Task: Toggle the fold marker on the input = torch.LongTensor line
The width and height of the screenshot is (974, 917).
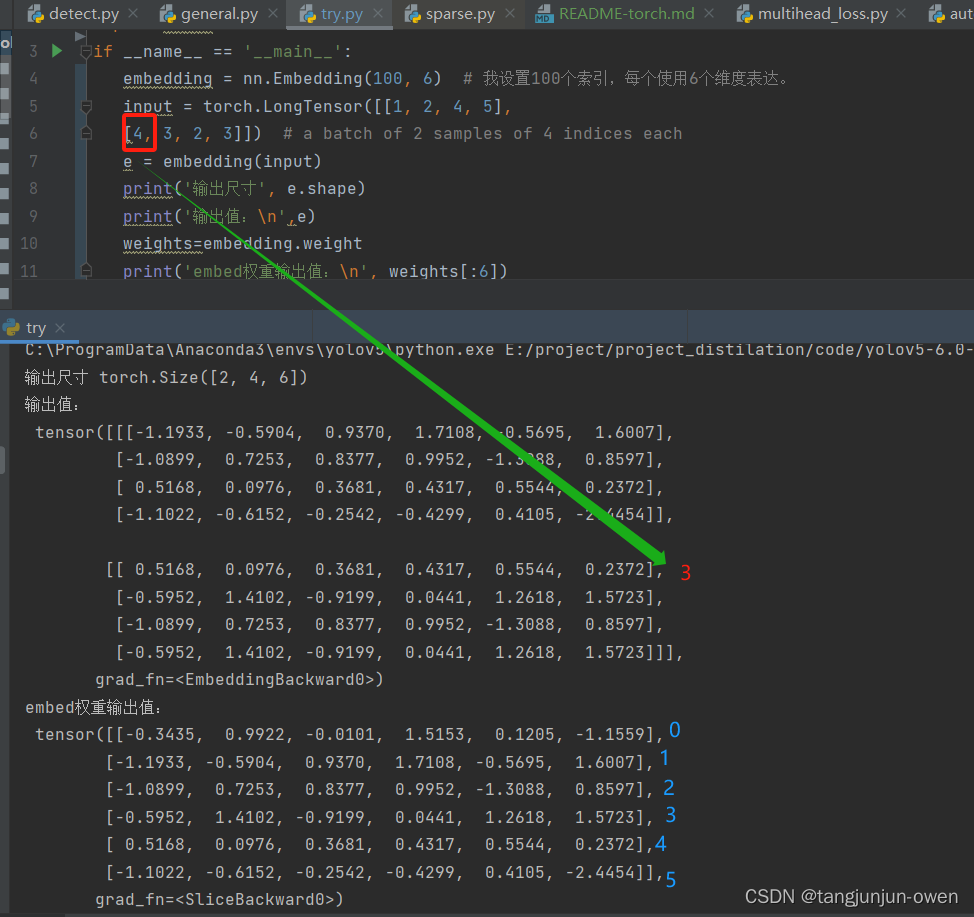Action: (x=86, y=107)
